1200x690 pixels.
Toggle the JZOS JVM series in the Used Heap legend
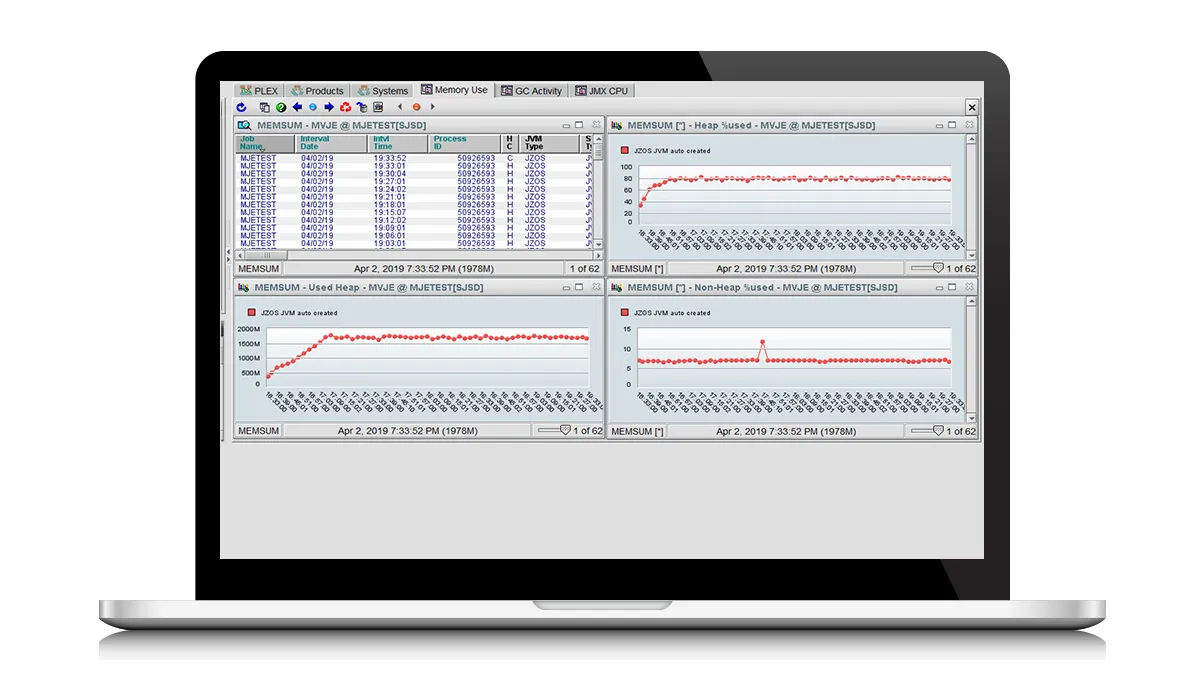[x=253, y=311]
